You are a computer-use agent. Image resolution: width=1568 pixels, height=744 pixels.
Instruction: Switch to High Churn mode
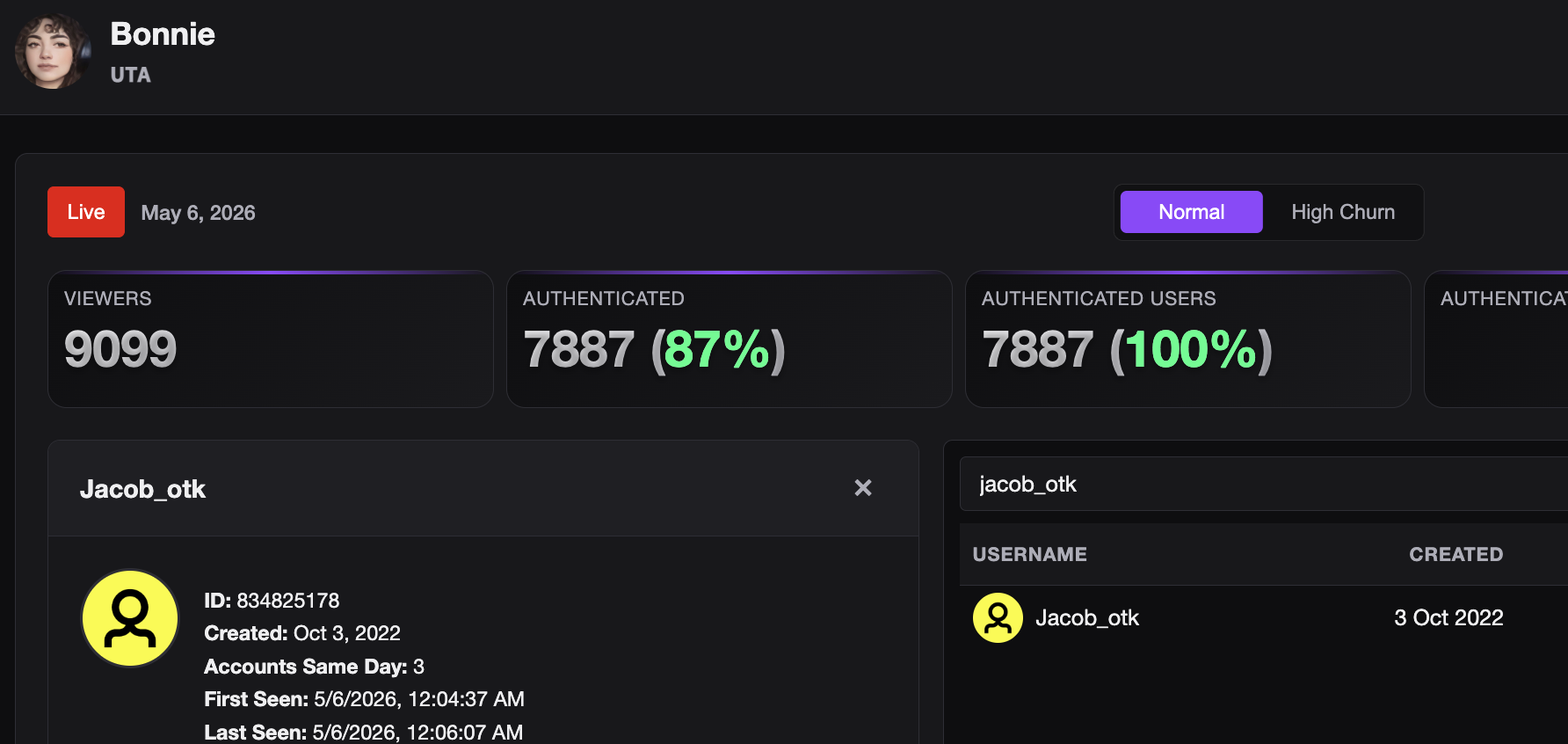(x=1343, y=212)
